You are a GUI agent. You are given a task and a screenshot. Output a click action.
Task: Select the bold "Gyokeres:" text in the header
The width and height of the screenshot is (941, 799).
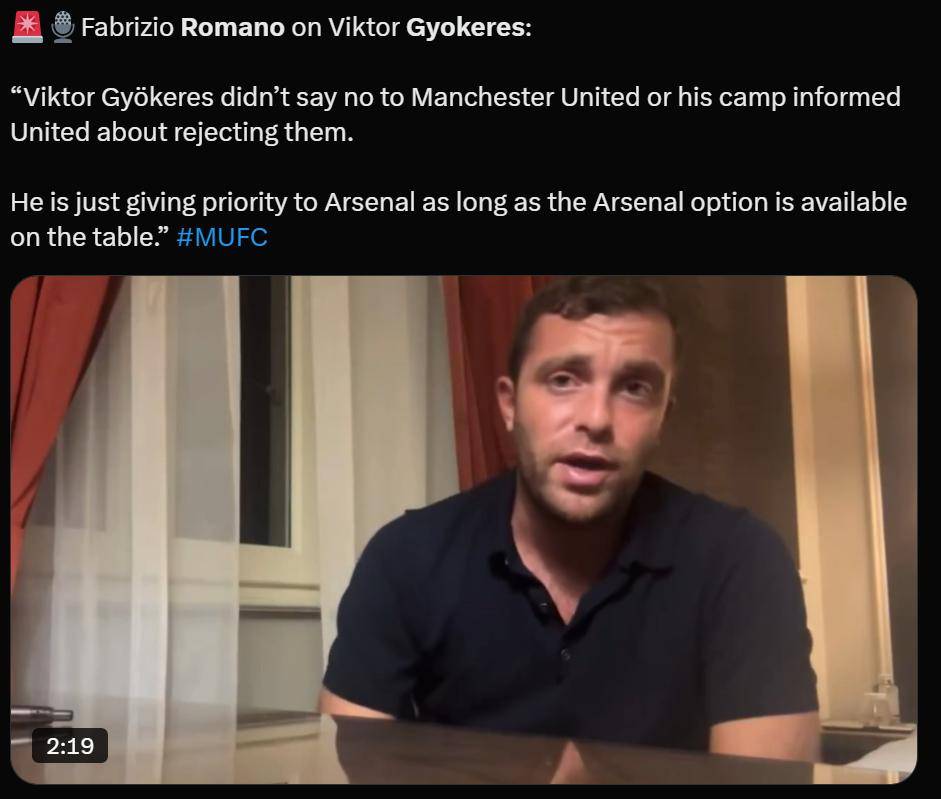(469, 28)
